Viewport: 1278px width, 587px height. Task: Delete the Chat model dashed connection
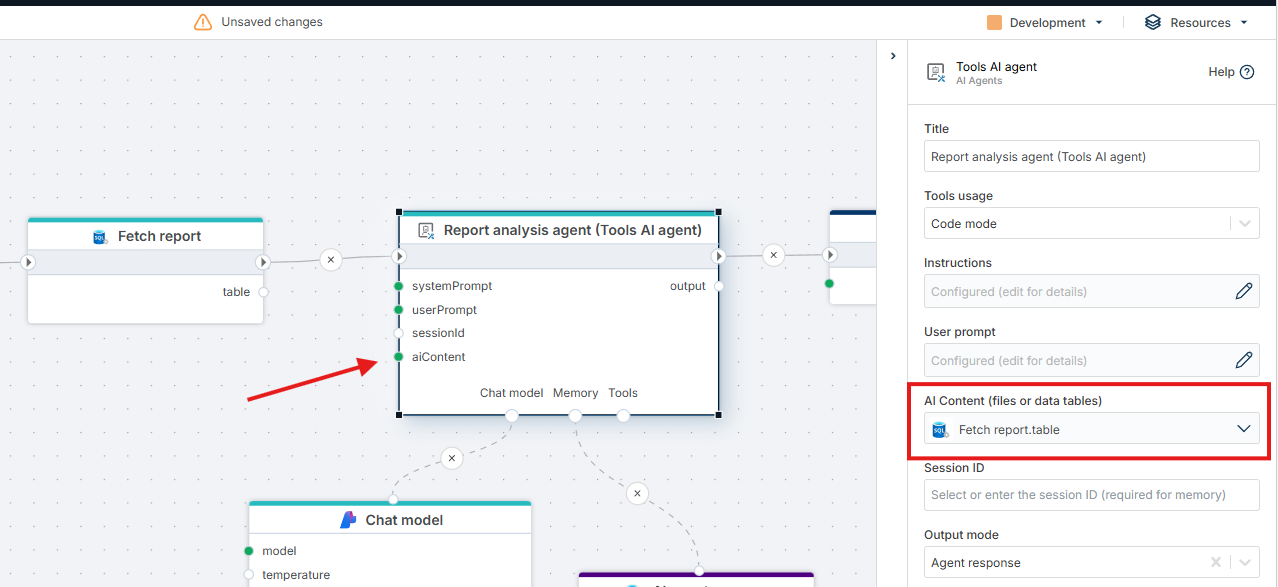(x=451, y=459)
